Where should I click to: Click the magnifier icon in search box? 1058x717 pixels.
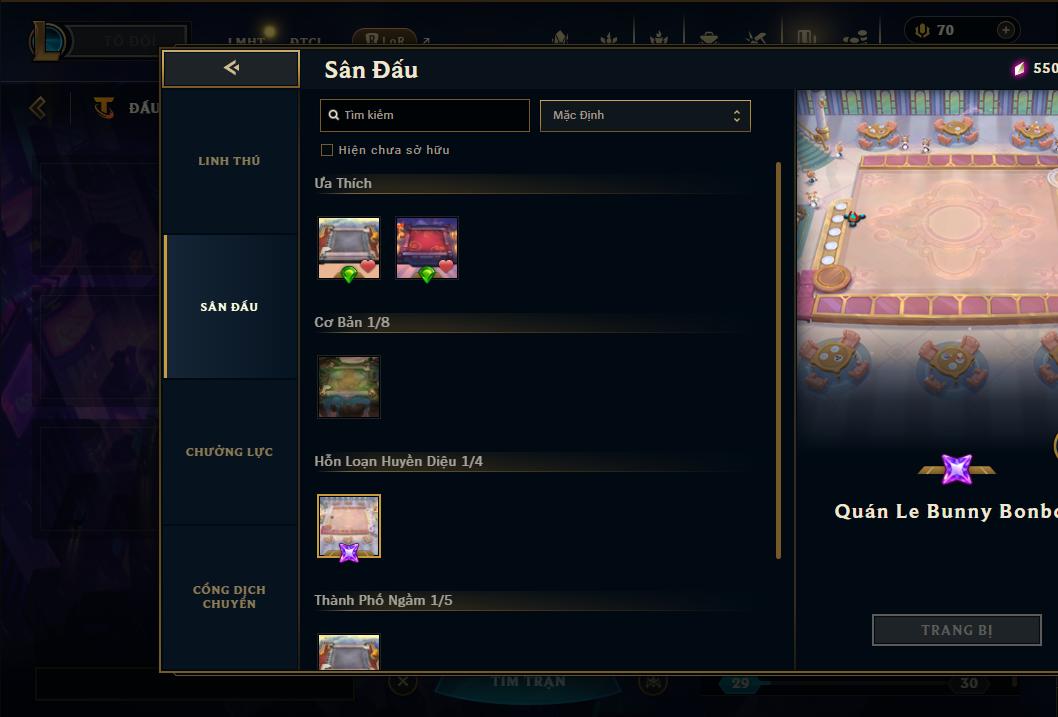(333, 115)
